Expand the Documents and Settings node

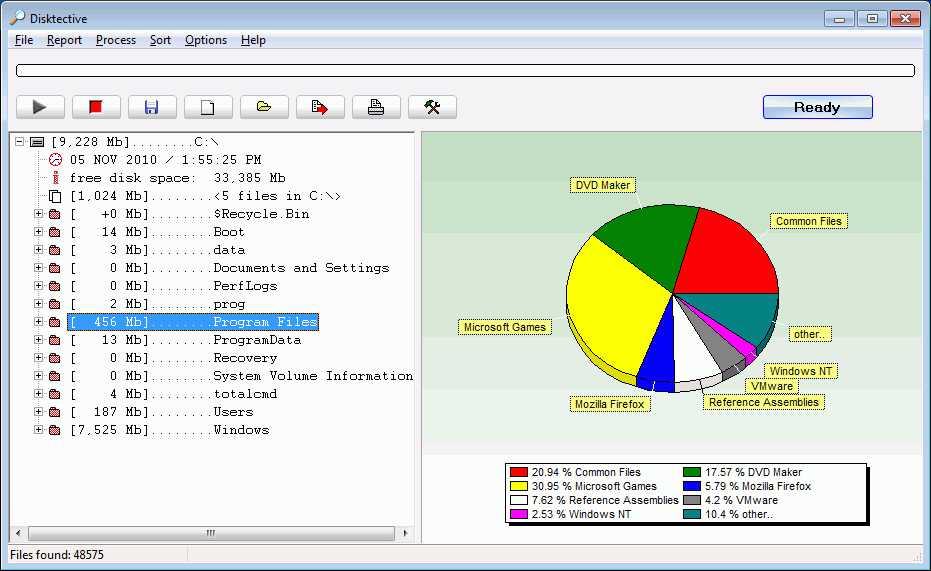click(x=38, y=268)
